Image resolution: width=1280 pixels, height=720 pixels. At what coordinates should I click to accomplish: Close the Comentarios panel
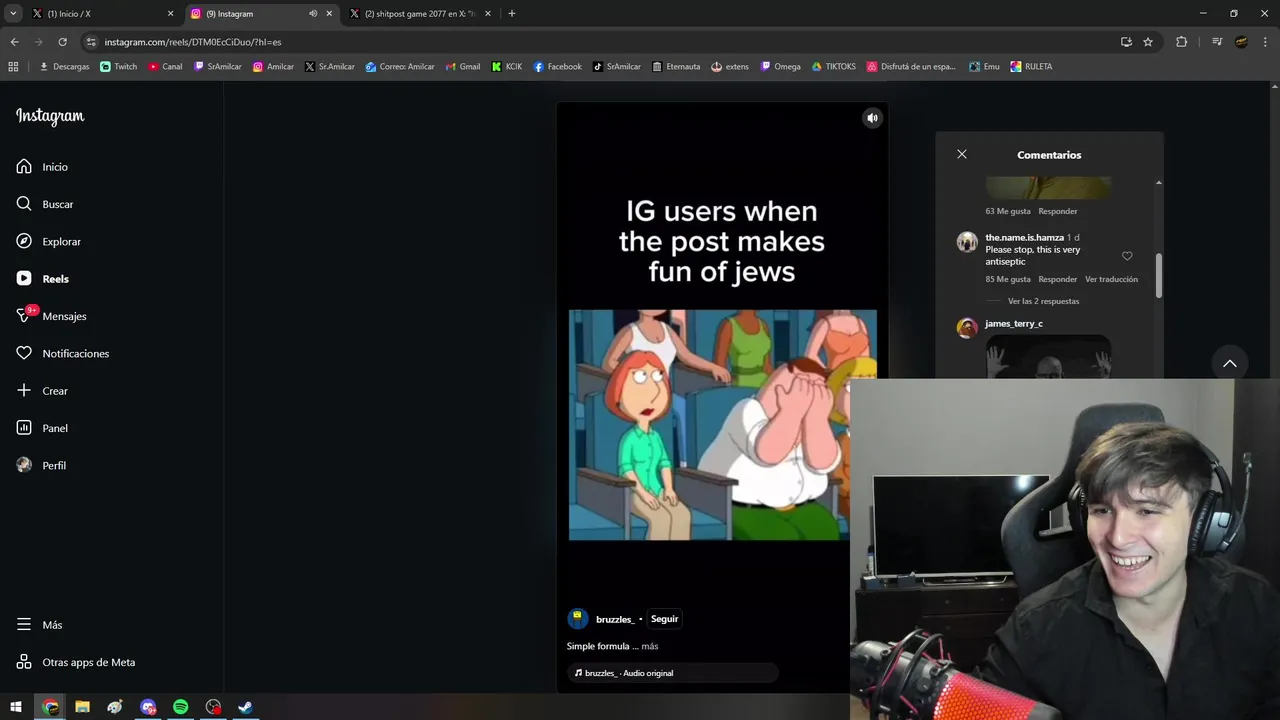click(x=962, y=154)
